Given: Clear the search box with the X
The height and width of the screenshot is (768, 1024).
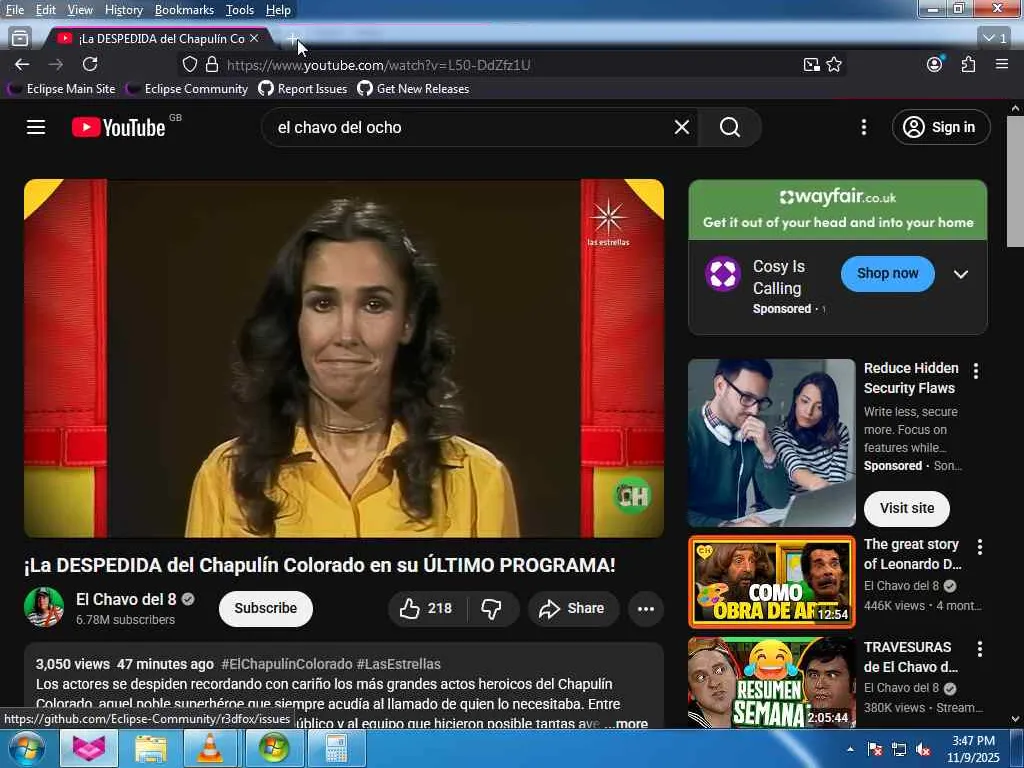Looking at the screenshot, I should [x=682, y=127].
